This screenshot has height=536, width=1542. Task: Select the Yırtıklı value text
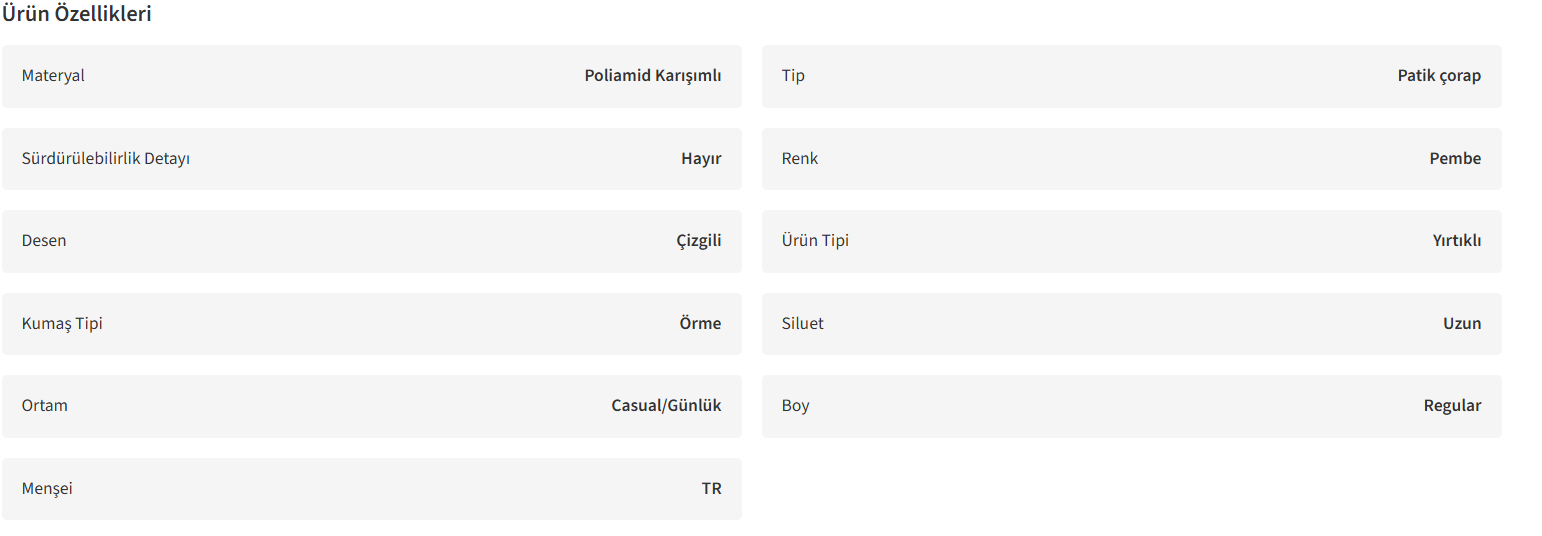(x=1457, y=241)
